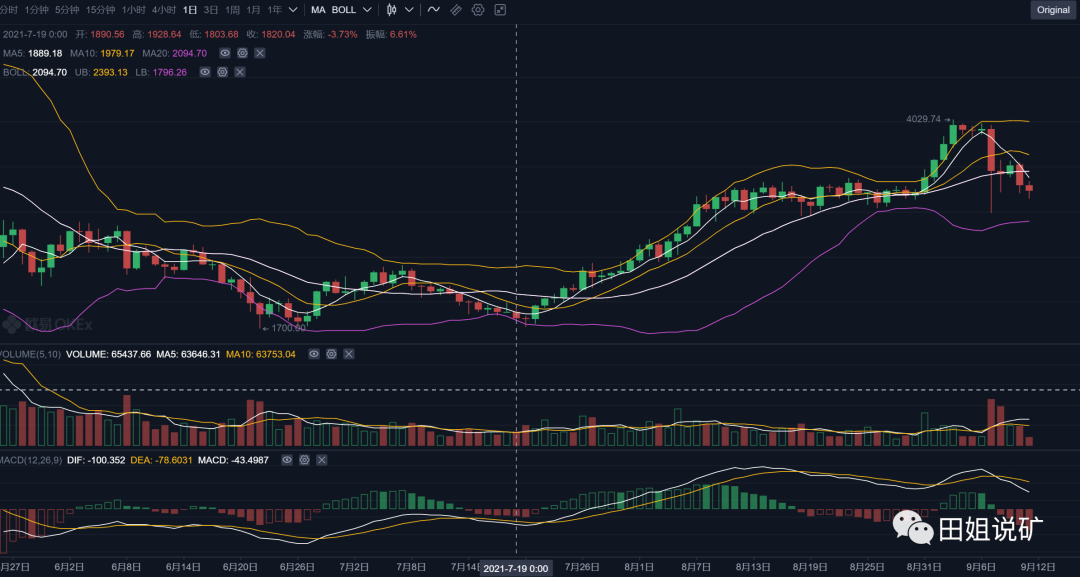Click the 涨幅 value -3.73%
Image resolution: width=1080 pixels, height=577 pixels.
342,34
